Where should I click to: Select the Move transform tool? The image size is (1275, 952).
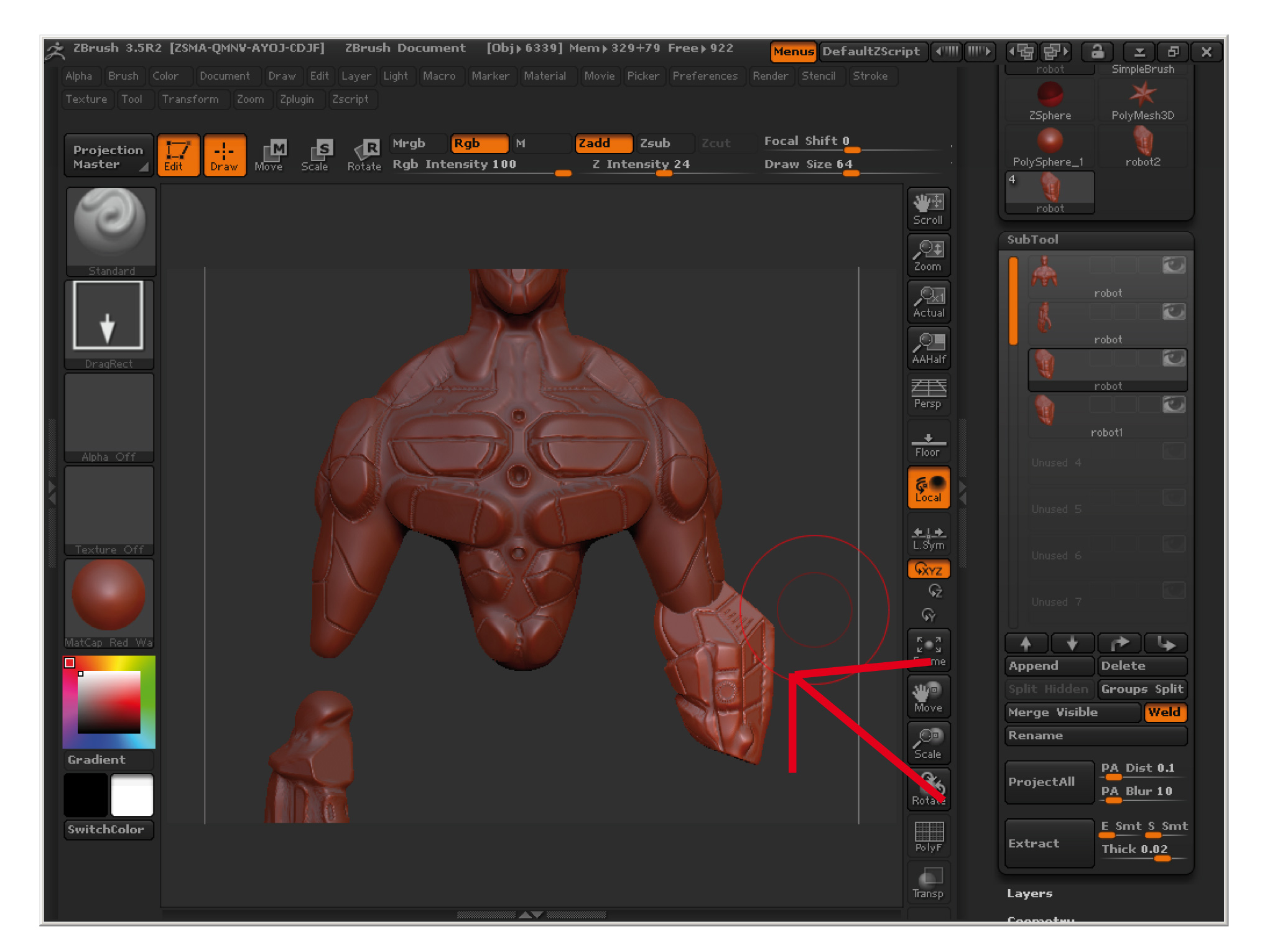point(269,155)
